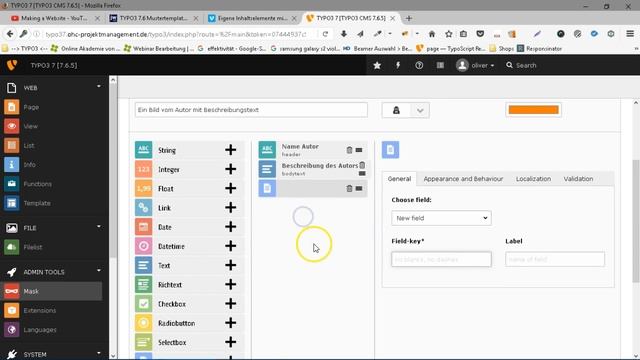Switch to Appearance and Behaviour tab

[x=463, y=179]
